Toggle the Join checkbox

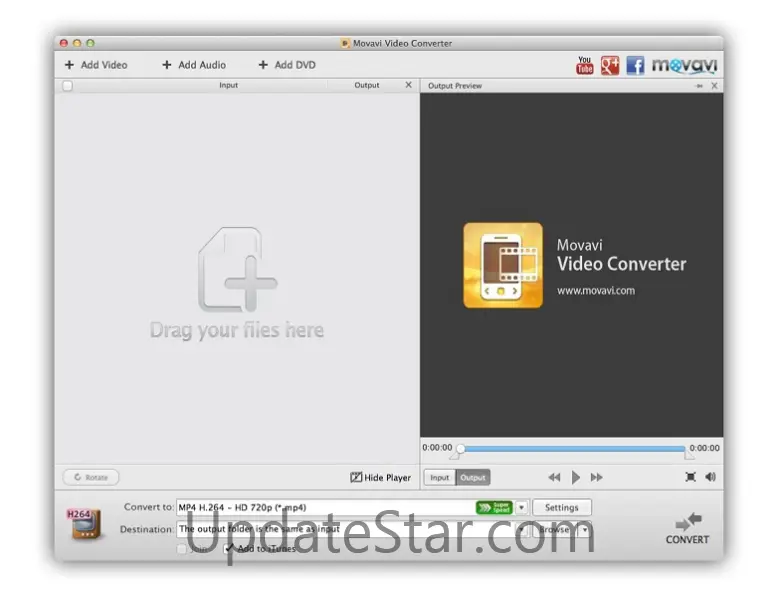tap(182, 549)
